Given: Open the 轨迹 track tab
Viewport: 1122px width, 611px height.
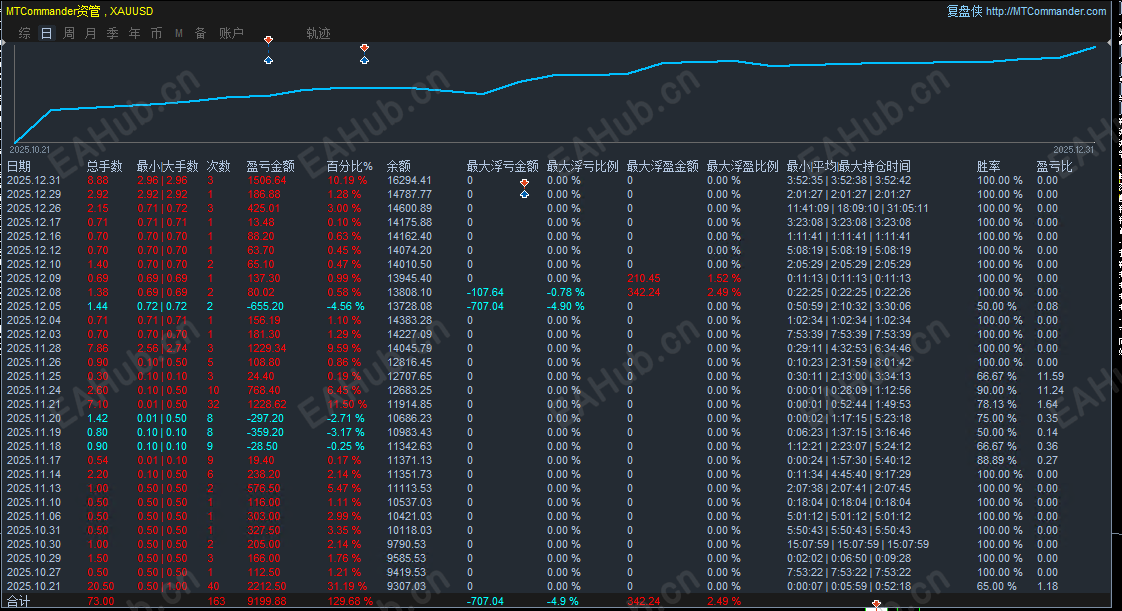Looking at the screenshot, I should tap(318, 33).
